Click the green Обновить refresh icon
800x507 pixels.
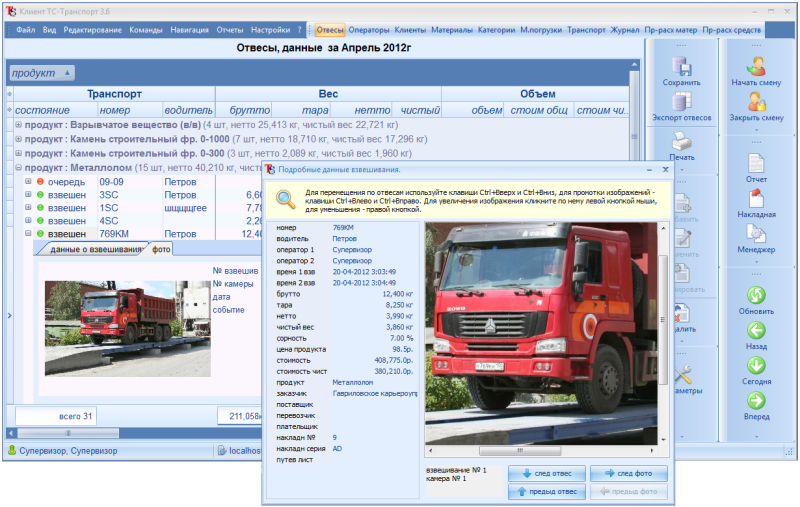coord(756,295)
